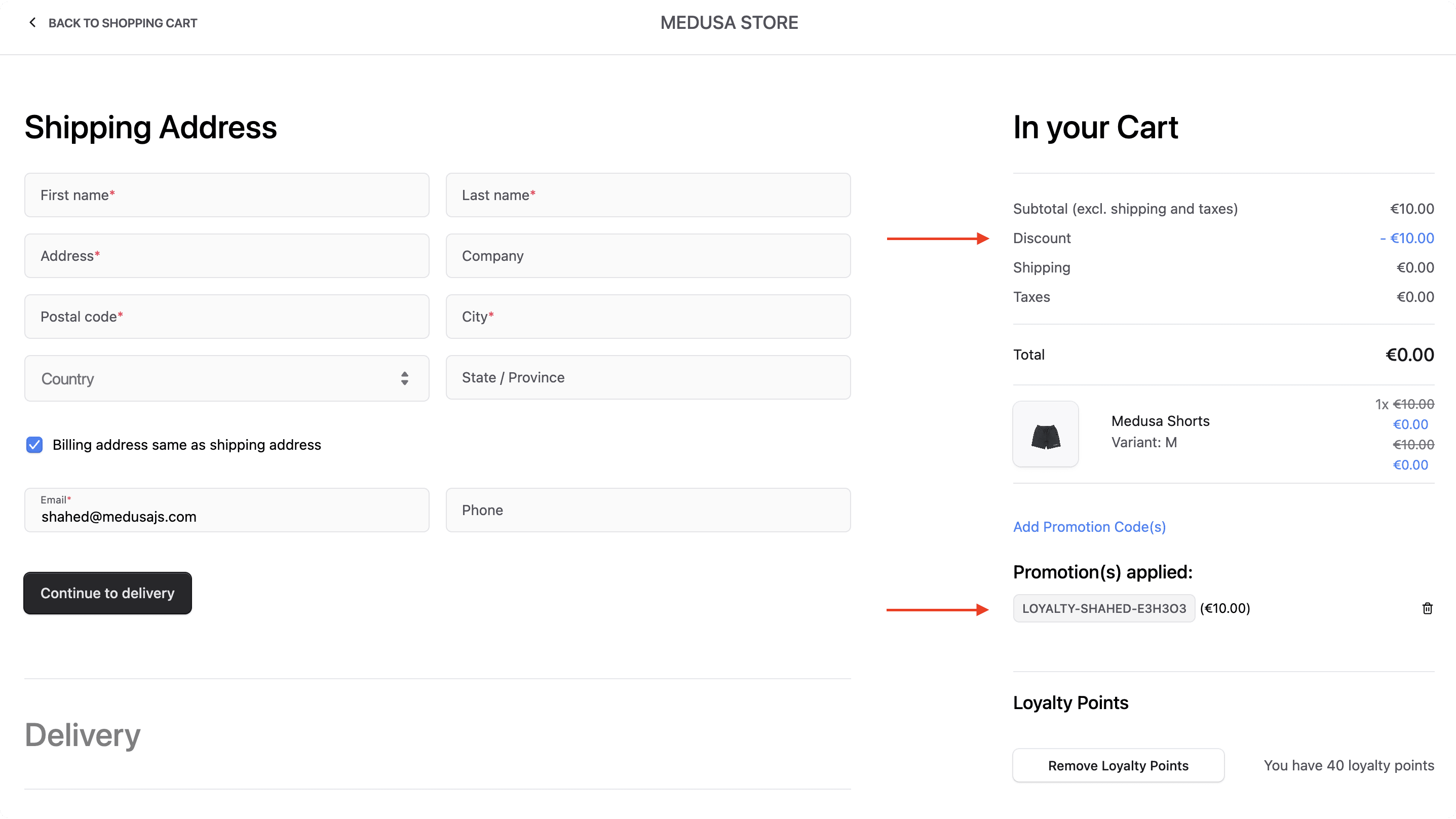
Task: Click the Medusa Shorts product thumbnail
Action: pyautogui.click(x=1045, y=434)
